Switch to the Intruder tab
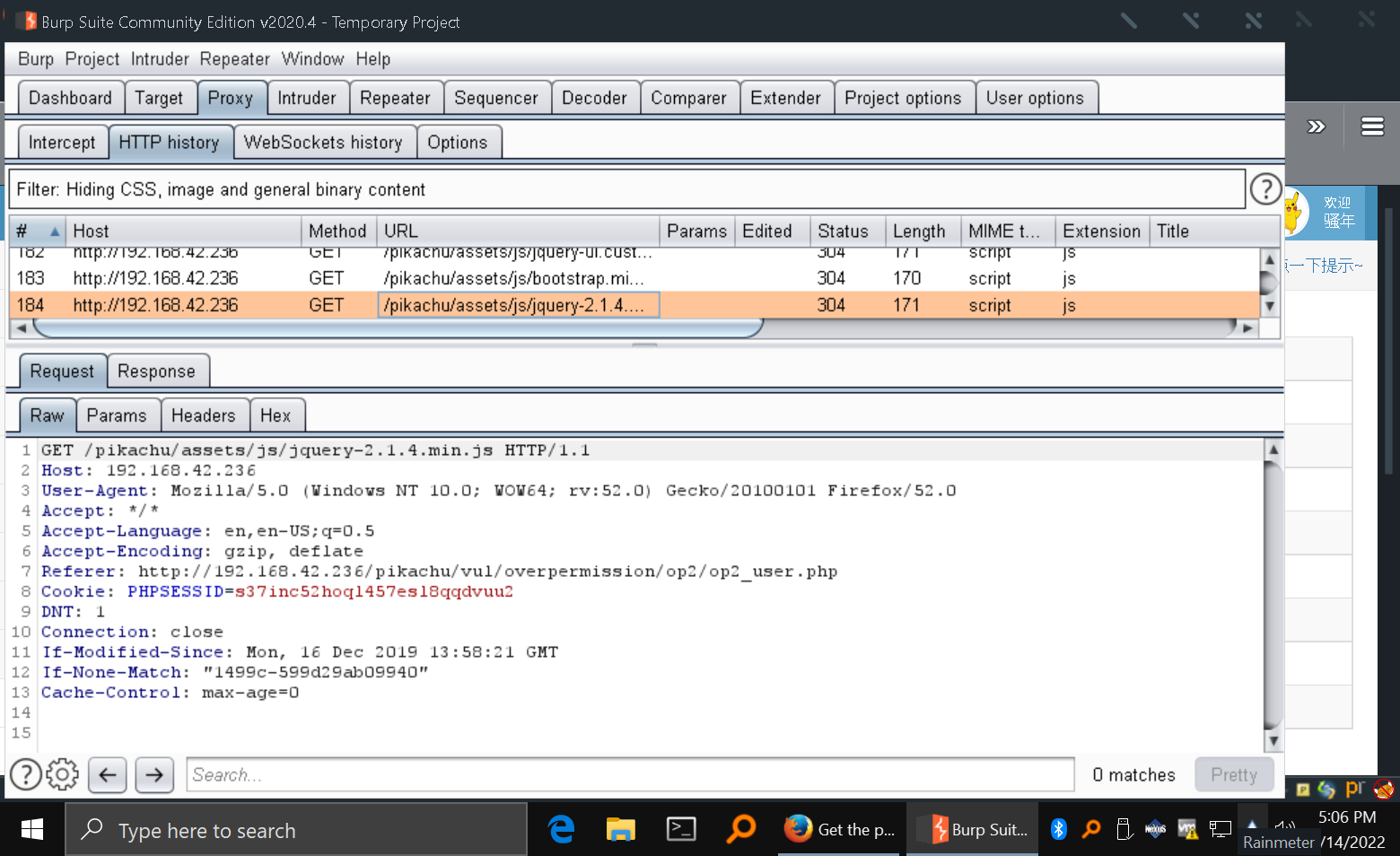The height and width of the screenshot is (856, 1400). click(307, 98)
